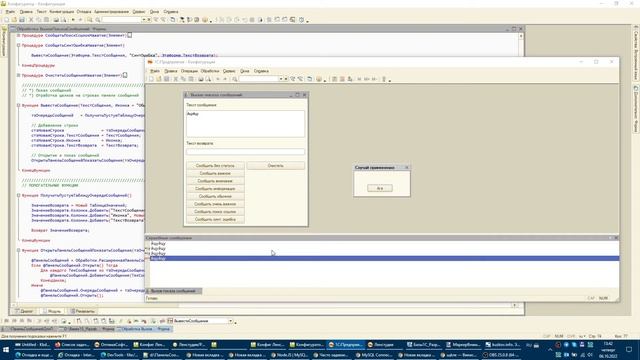The image size is (640, 360).
Task: Close the service messages panel
Action: (616, 238)
